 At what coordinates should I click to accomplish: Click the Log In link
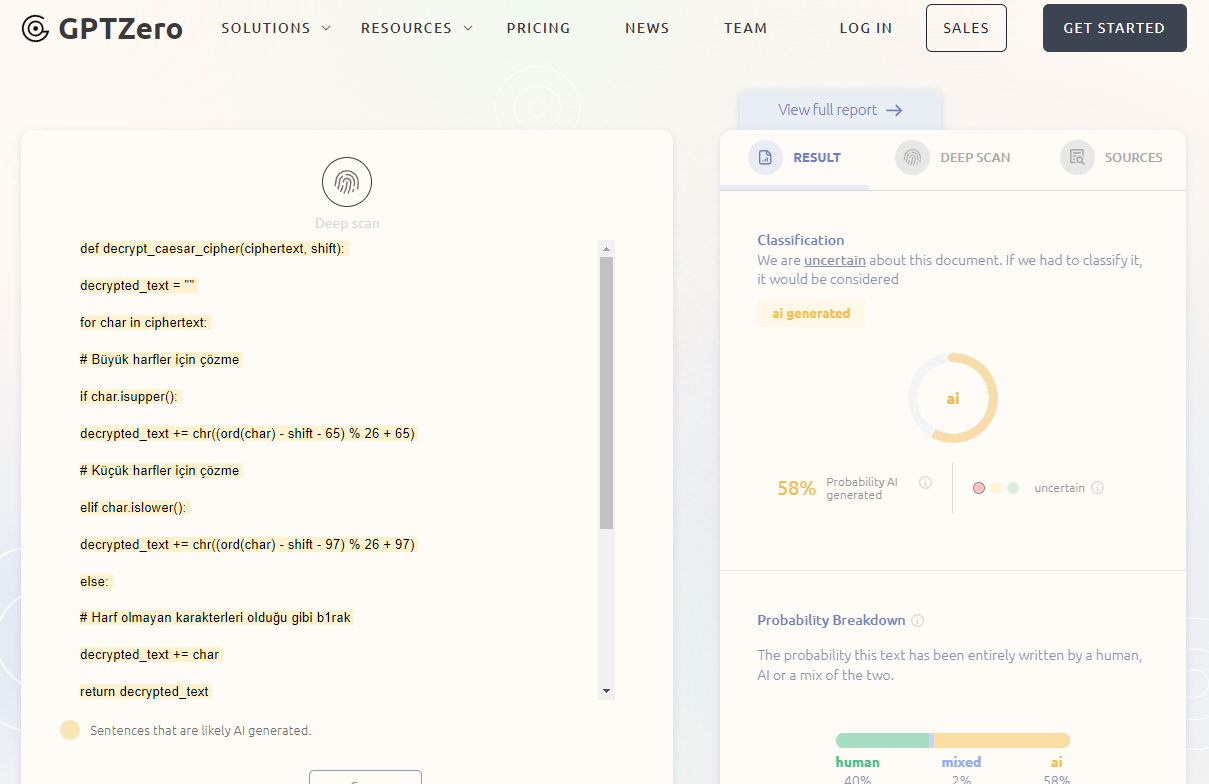point(865,28)
